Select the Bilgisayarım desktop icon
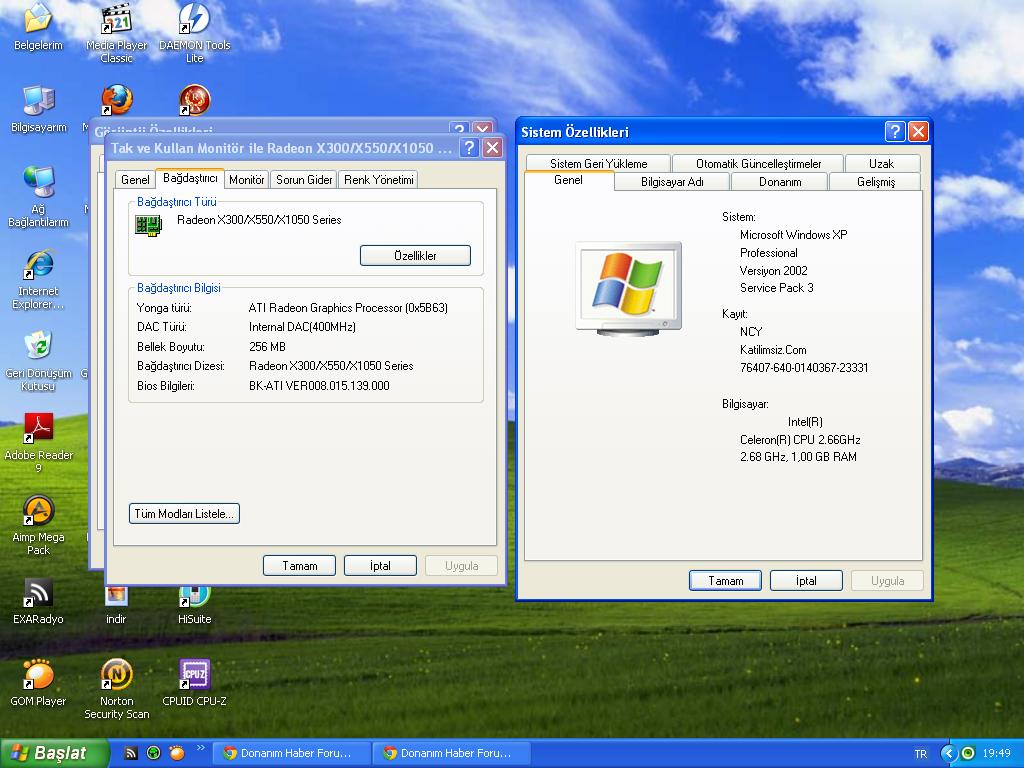This screenshot has width=1024, height=768. coord(39,108)
